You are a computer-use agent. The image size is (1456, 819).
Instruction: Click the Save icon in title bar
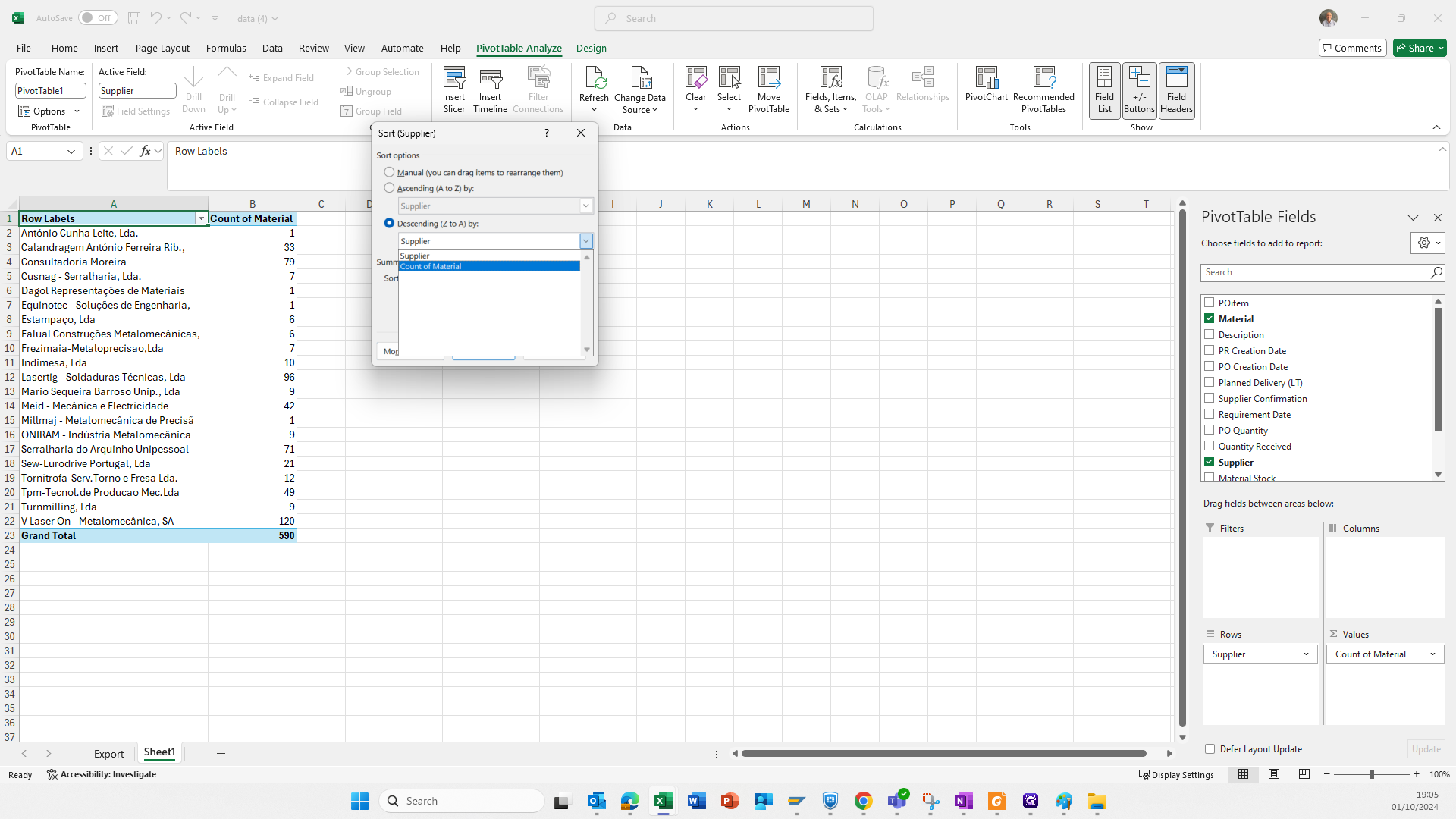(133, 18)
